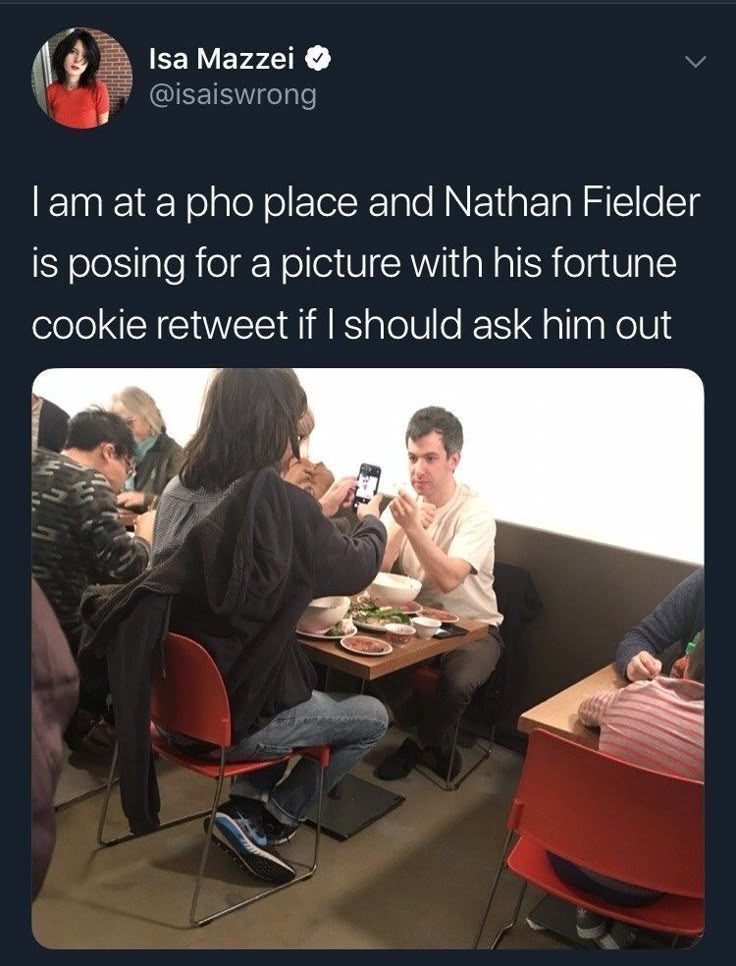This screenshot has width=736, height=966.
Task: Click the verified checkmark badge
Action: tap(319, 59)
